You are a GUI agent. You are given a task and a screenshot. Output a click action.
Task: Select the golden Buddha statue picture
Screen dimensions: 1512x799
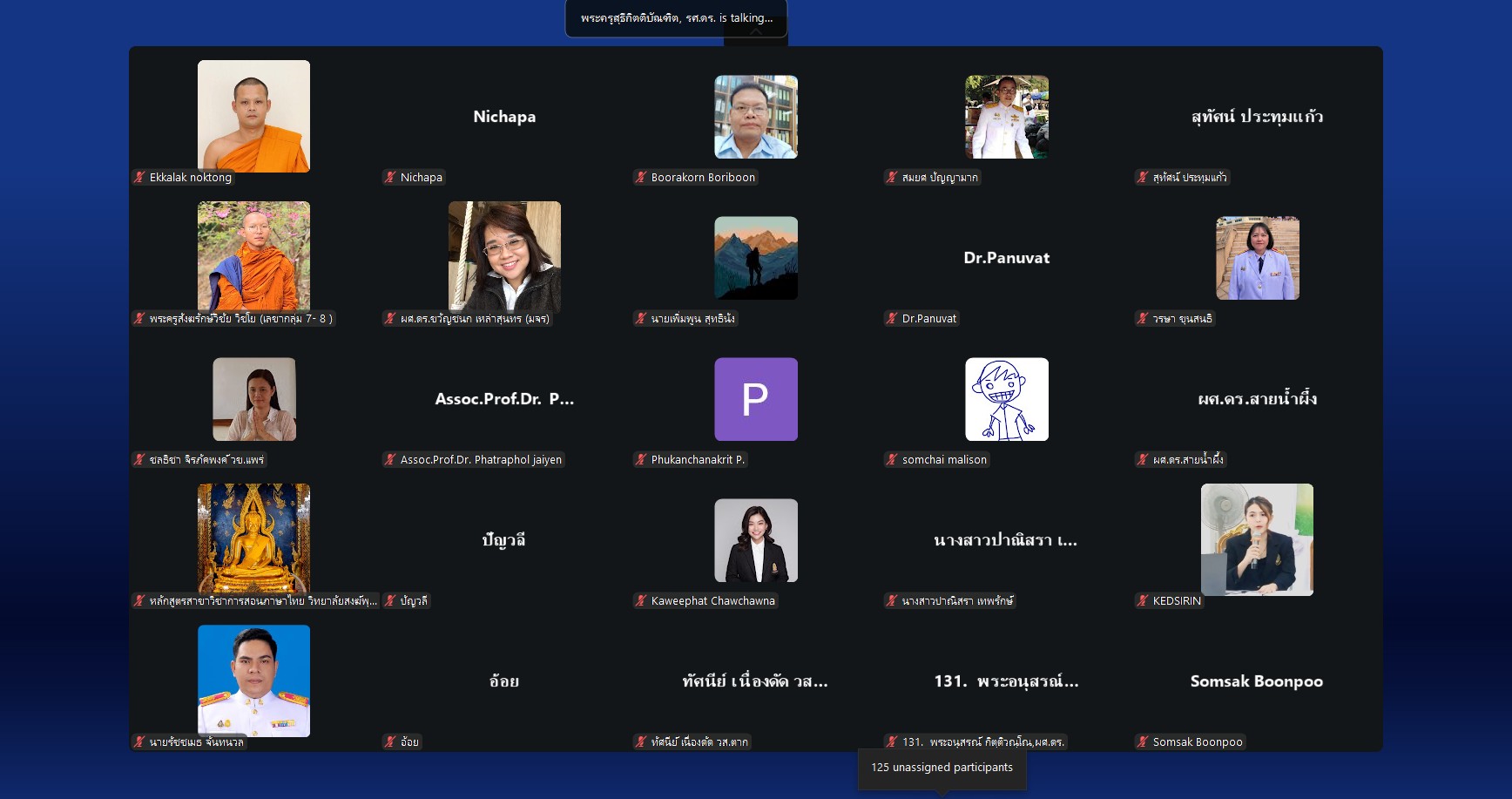coord(253,538)
